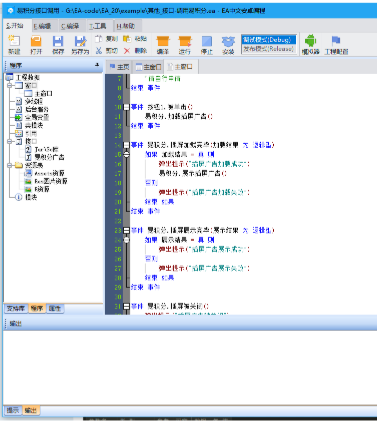Click the 剪切 (Cut) scissors icon
The width and height of the screenshot is (385, 426).
tap(99, 51)
